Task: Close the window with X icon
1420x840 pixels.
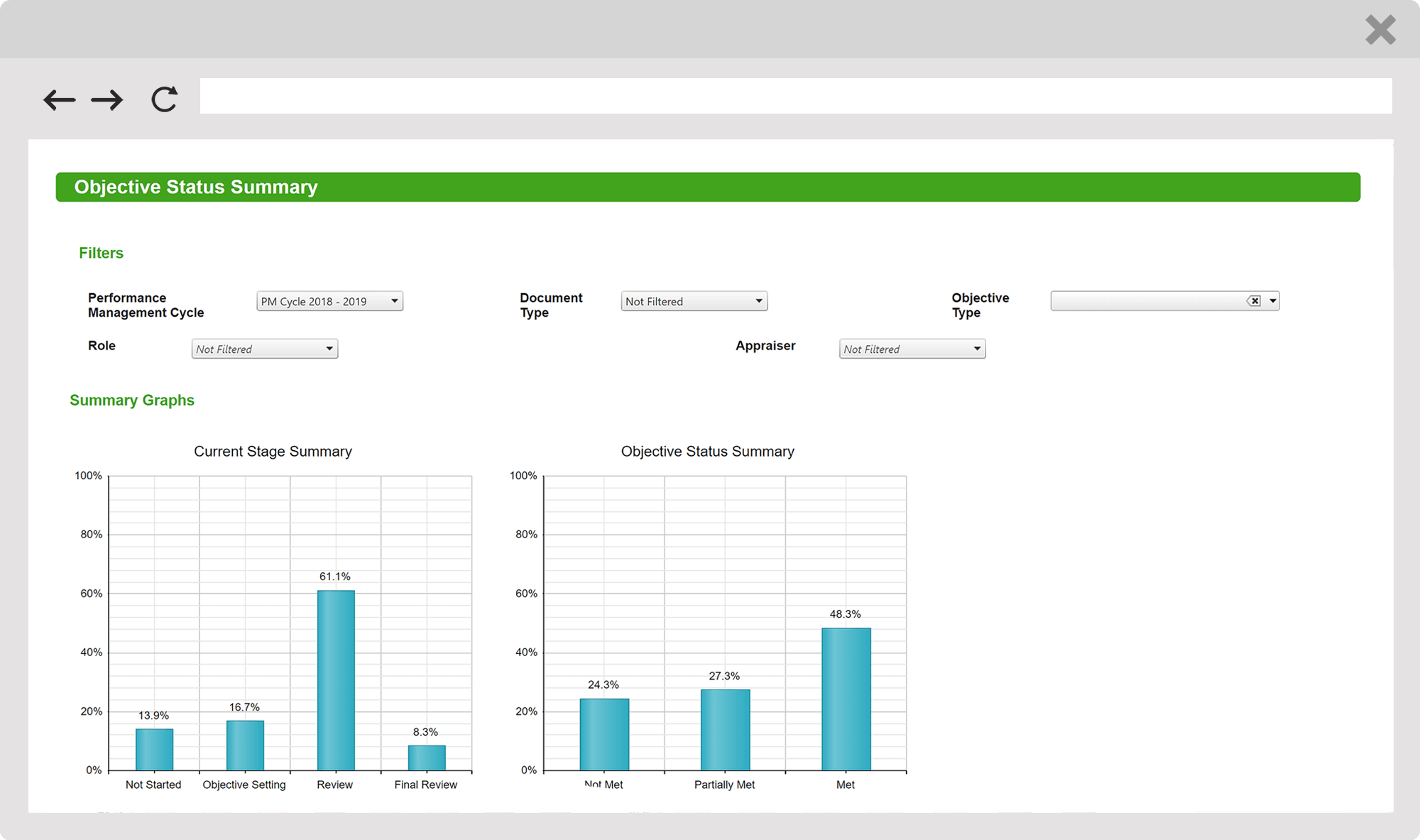Action: pyautogui.click(x=1380, y=30)
